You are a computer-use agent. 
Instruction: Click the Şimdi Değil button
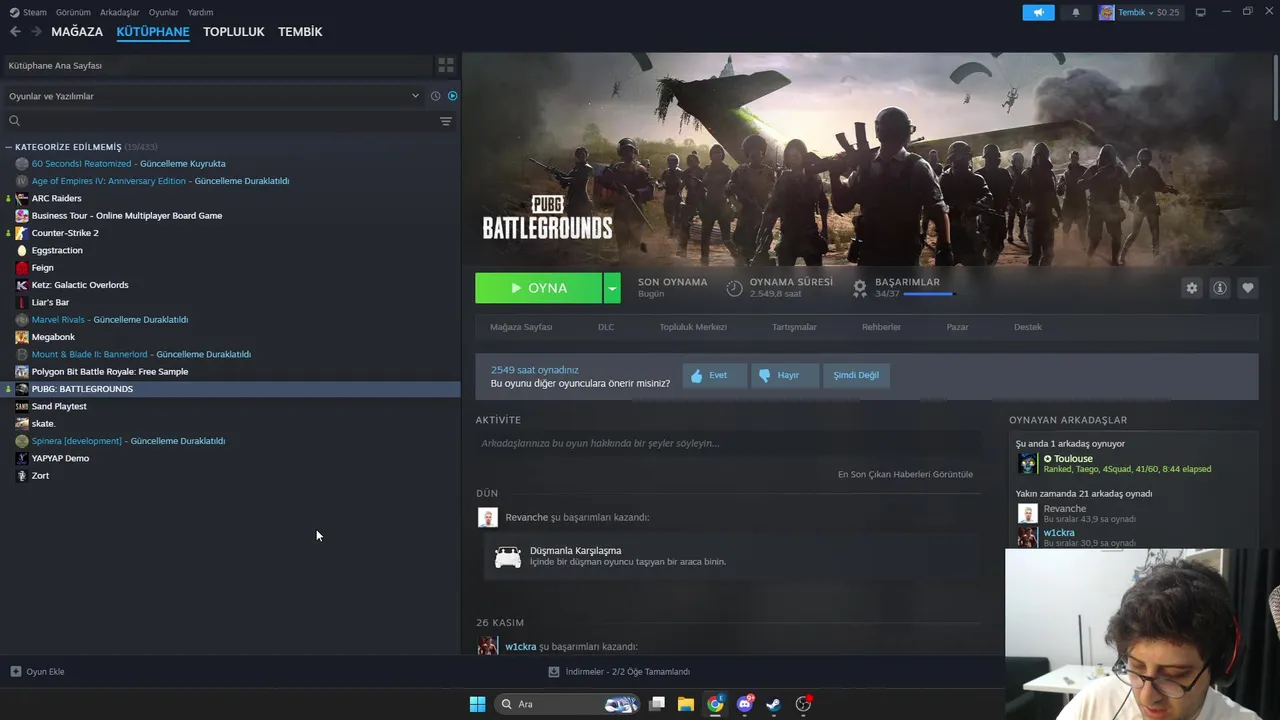856,375
